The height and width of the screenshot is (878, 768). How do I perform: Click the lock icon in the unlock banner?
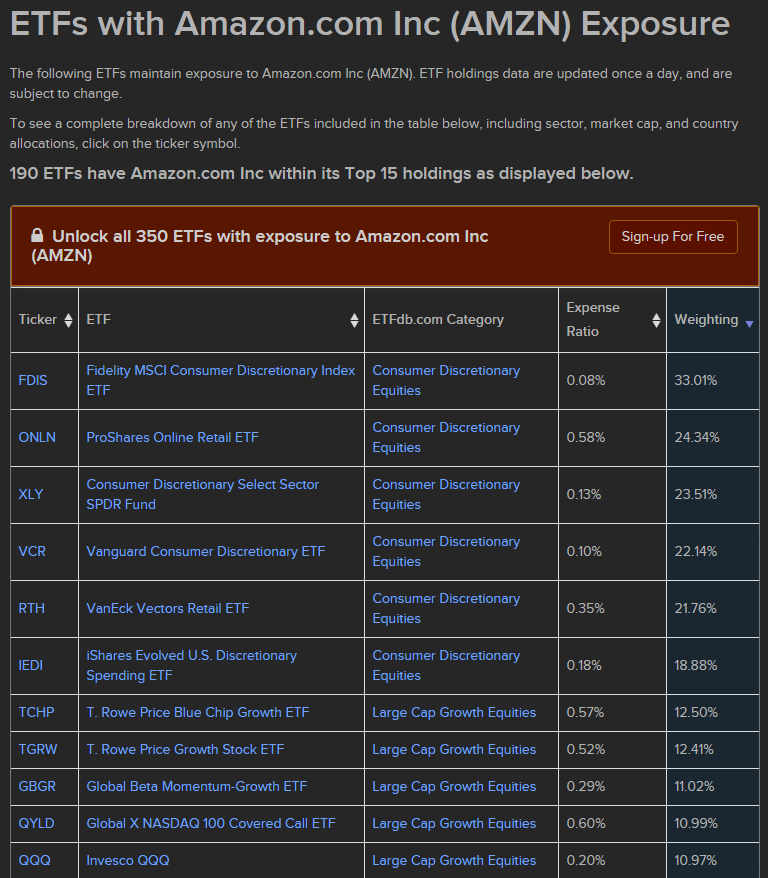point(37,235)
